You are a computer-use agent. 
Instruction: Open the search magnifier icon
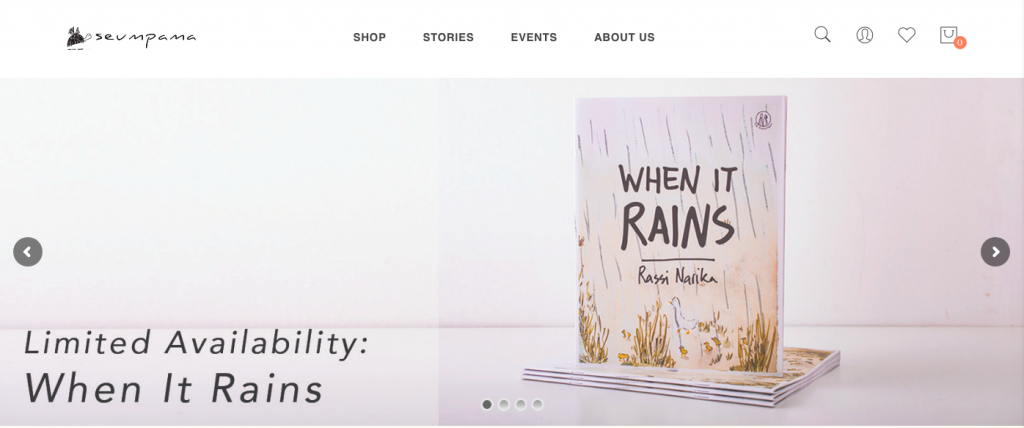[x=822, y=35]
